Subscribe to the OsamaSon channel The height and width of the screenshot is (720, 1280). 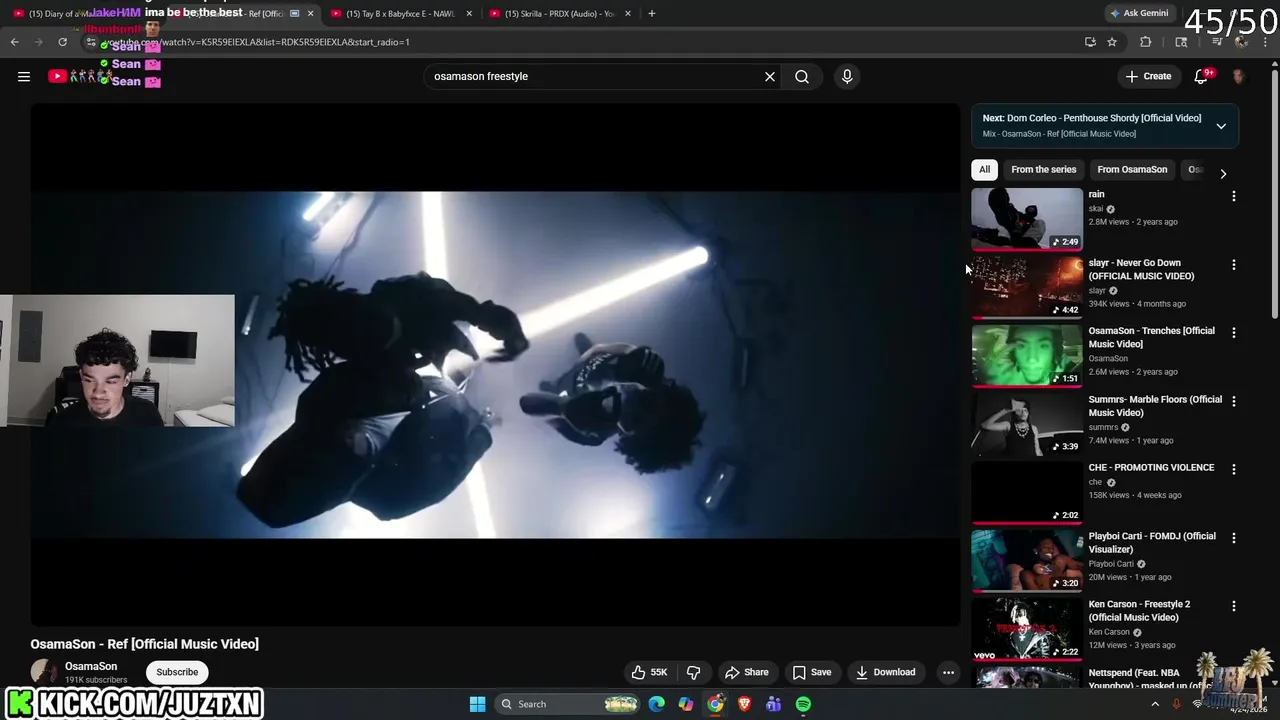pos(177,672)
